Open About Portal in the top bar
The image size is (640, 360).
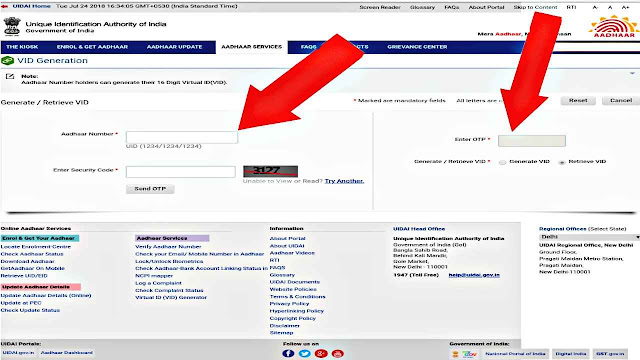486,7
